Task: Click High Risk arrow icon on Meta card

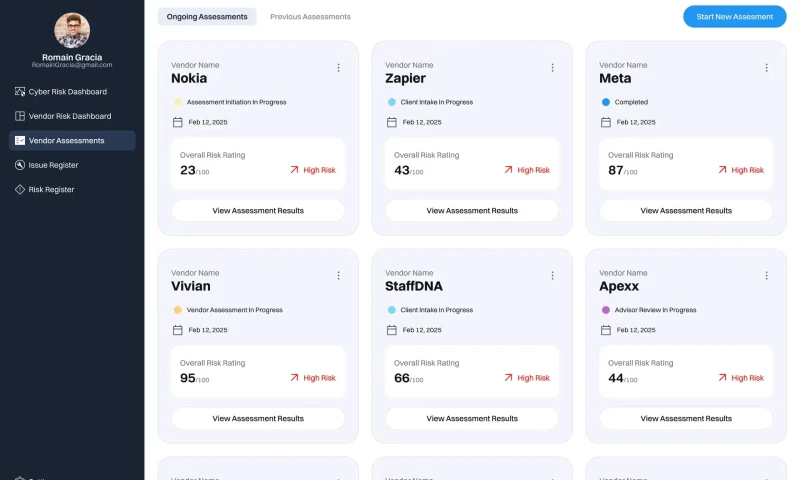Action: pos(722,170)
